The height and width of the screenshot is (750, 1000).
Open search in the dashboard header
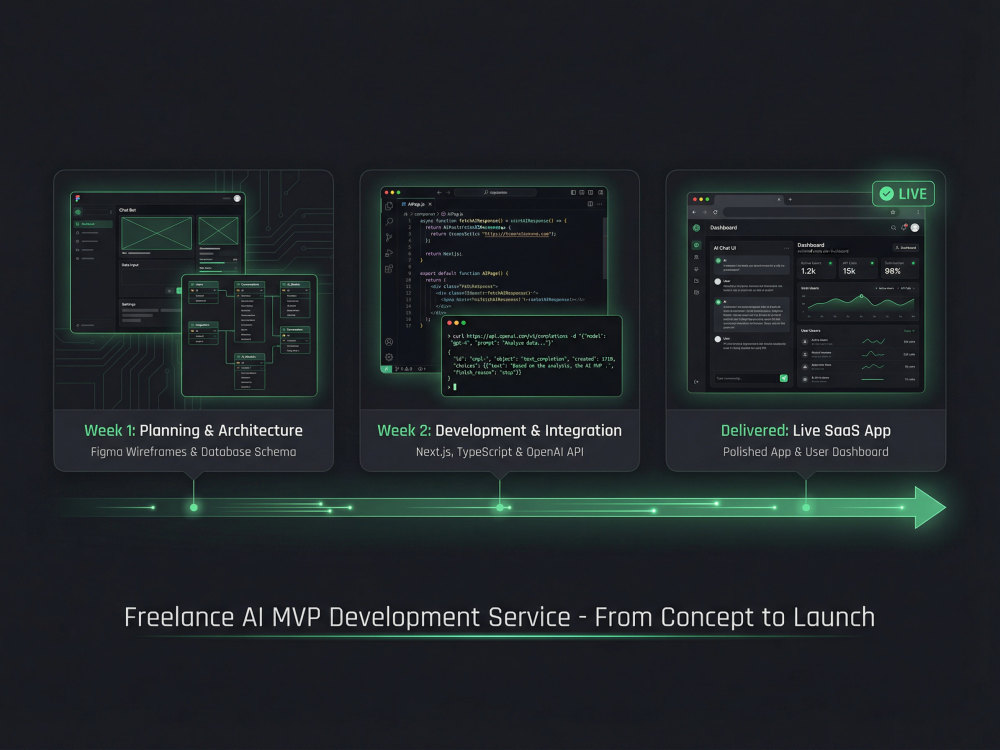893,228
